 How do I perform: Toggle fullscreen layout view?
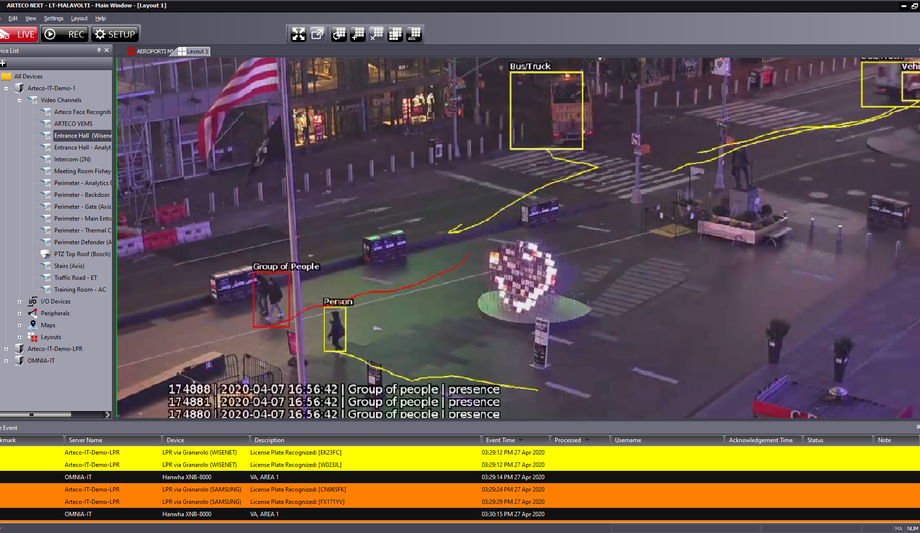(298, 34)
